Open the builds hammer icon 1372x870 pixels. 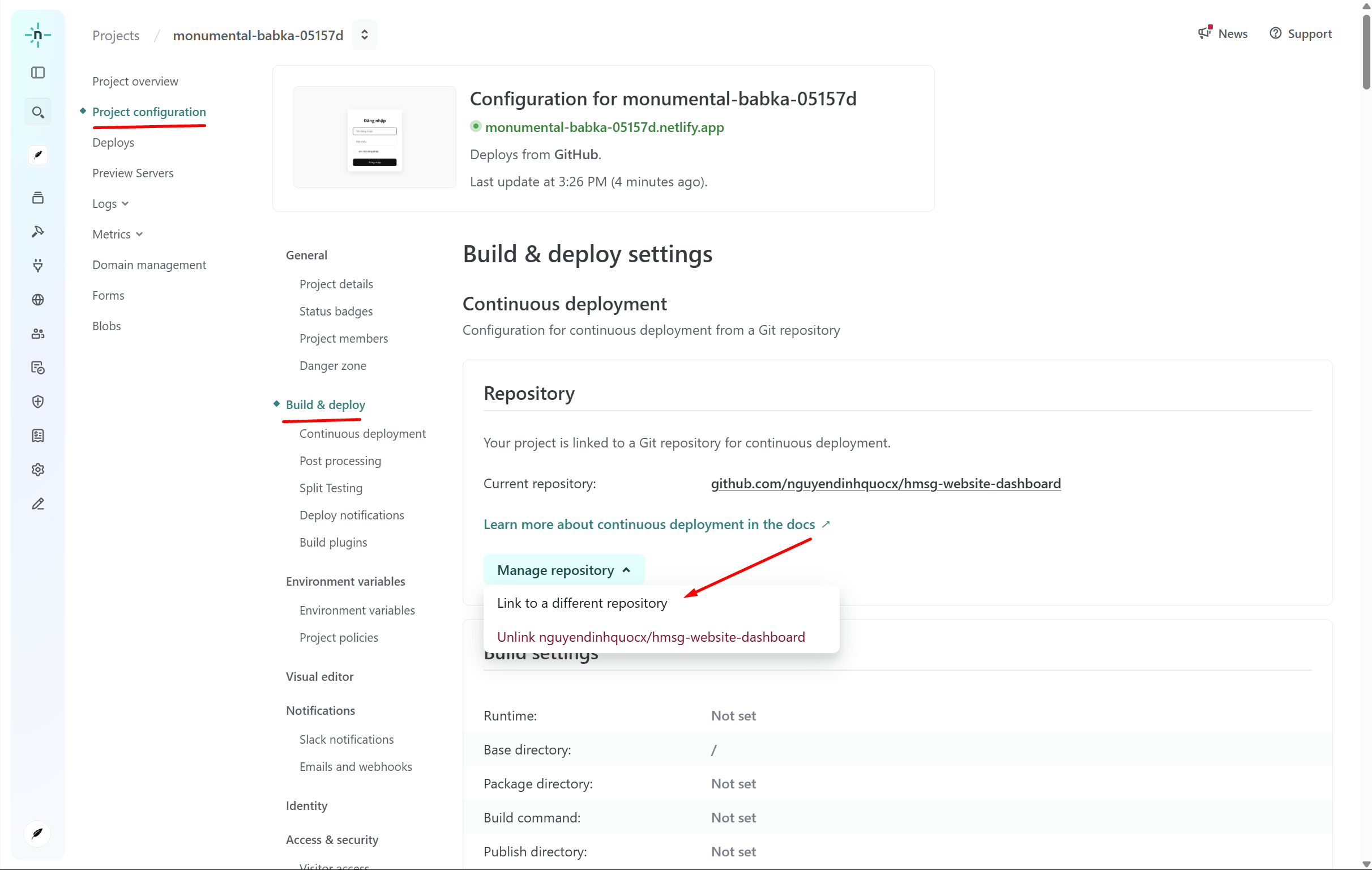tap(37, 232)
